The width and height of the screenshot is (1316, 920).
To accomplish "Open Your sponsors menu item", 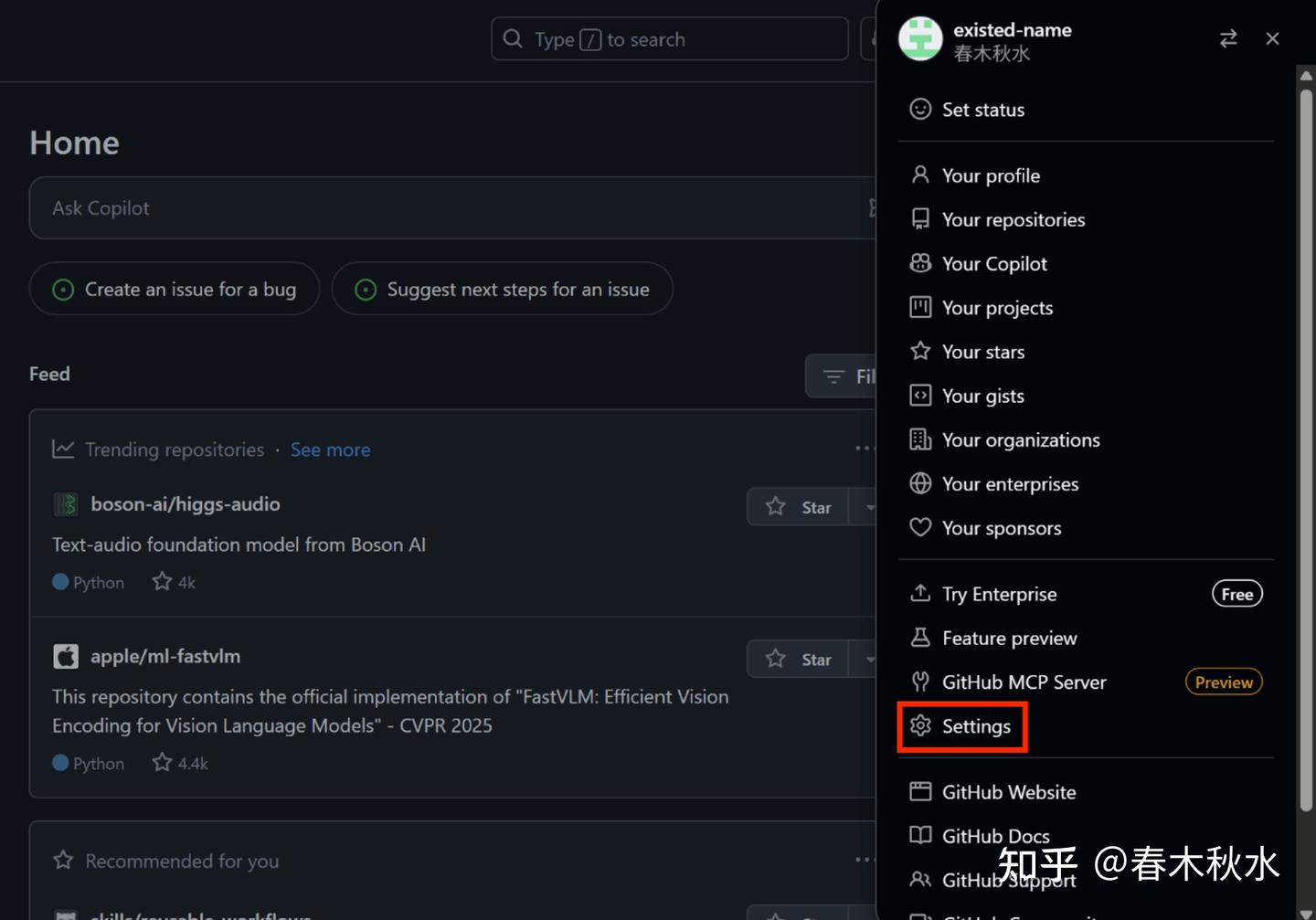I will coord(1086,527).
